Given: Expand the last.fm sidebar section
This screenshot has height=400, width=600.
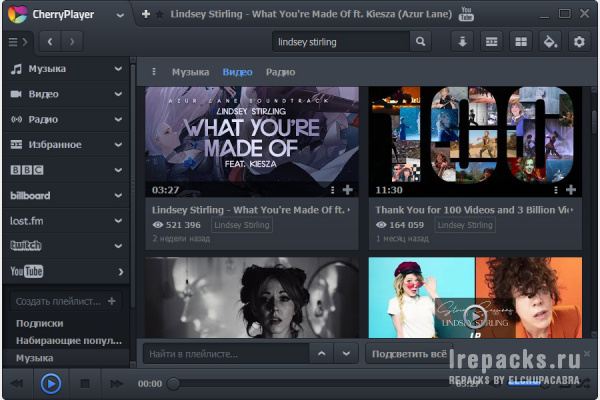Looking at the screenshot, I should [x=118, y=220].
